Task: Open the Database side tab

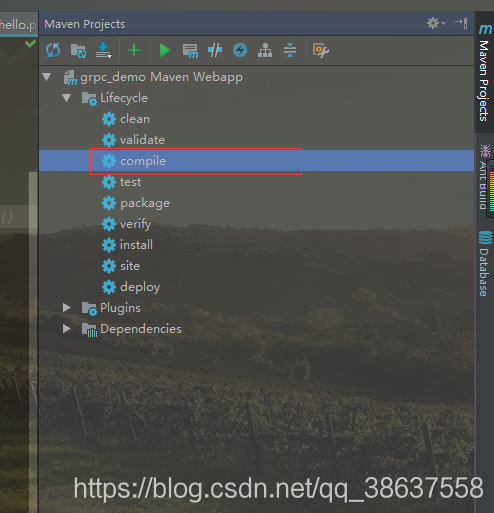Action: (x=484, y=263)
